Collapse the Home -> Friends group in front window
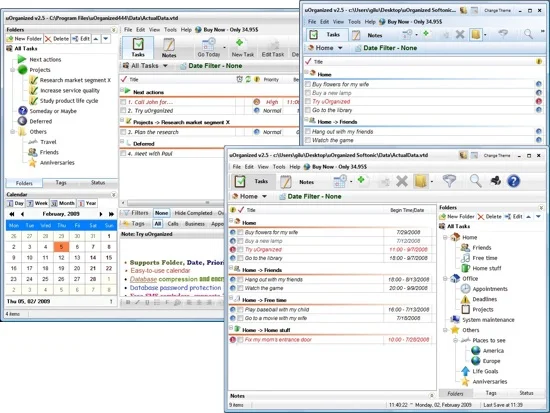The width and height of the screenshot is (550, 413). pyautogui.click(x=231, y=268)
